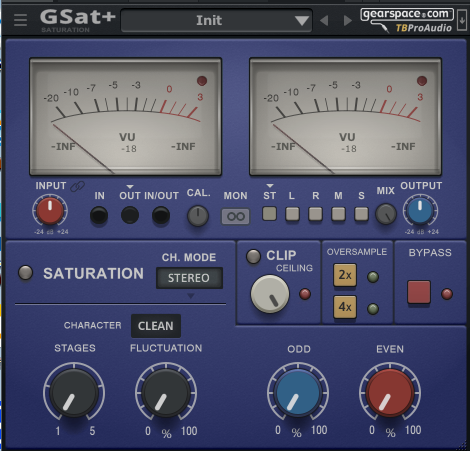Click the CAL. calibration knob
This screenshot has height=451, width=470.
[x=198, y=216]
